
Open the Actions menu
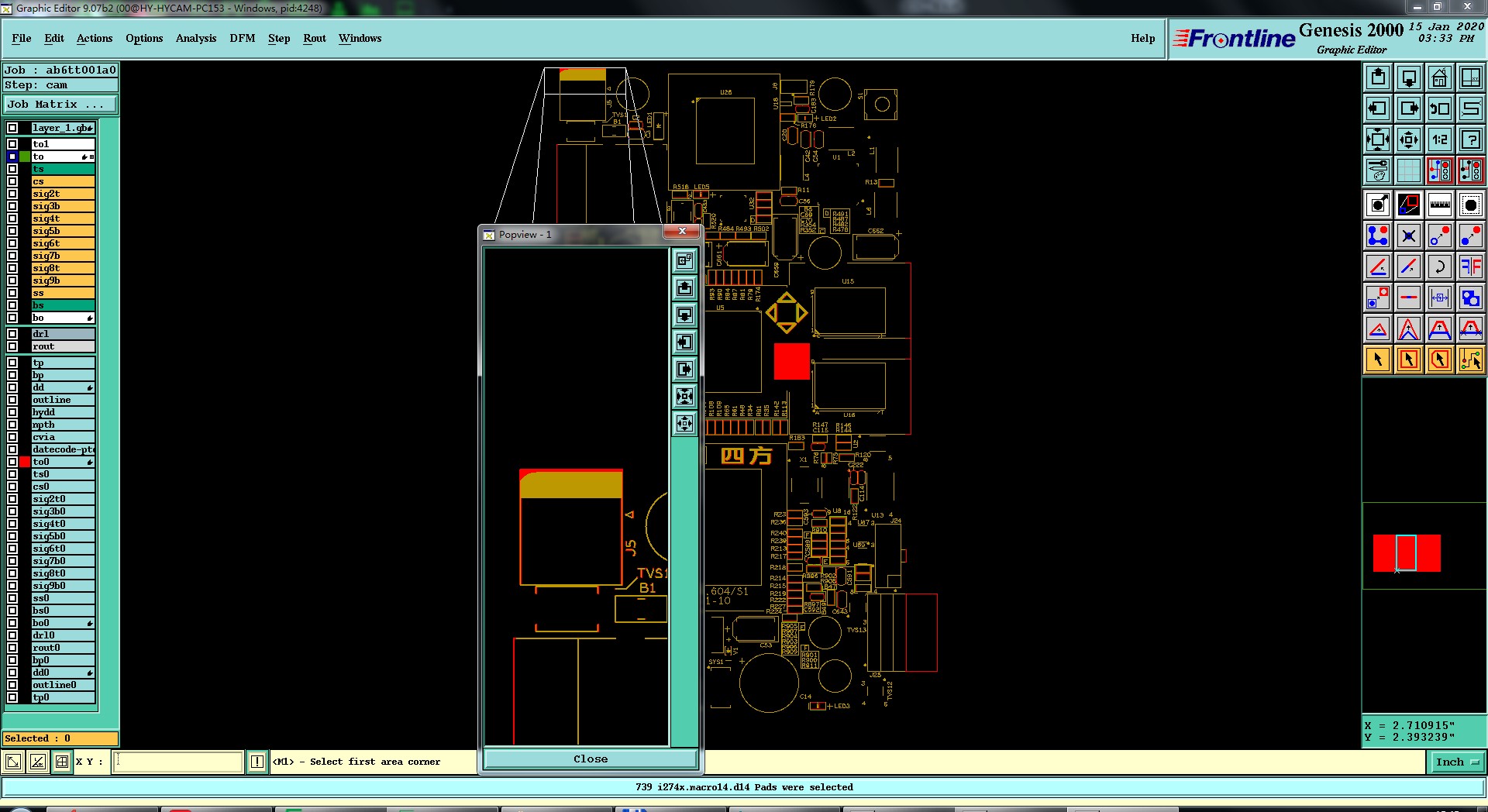click(95, 38)
